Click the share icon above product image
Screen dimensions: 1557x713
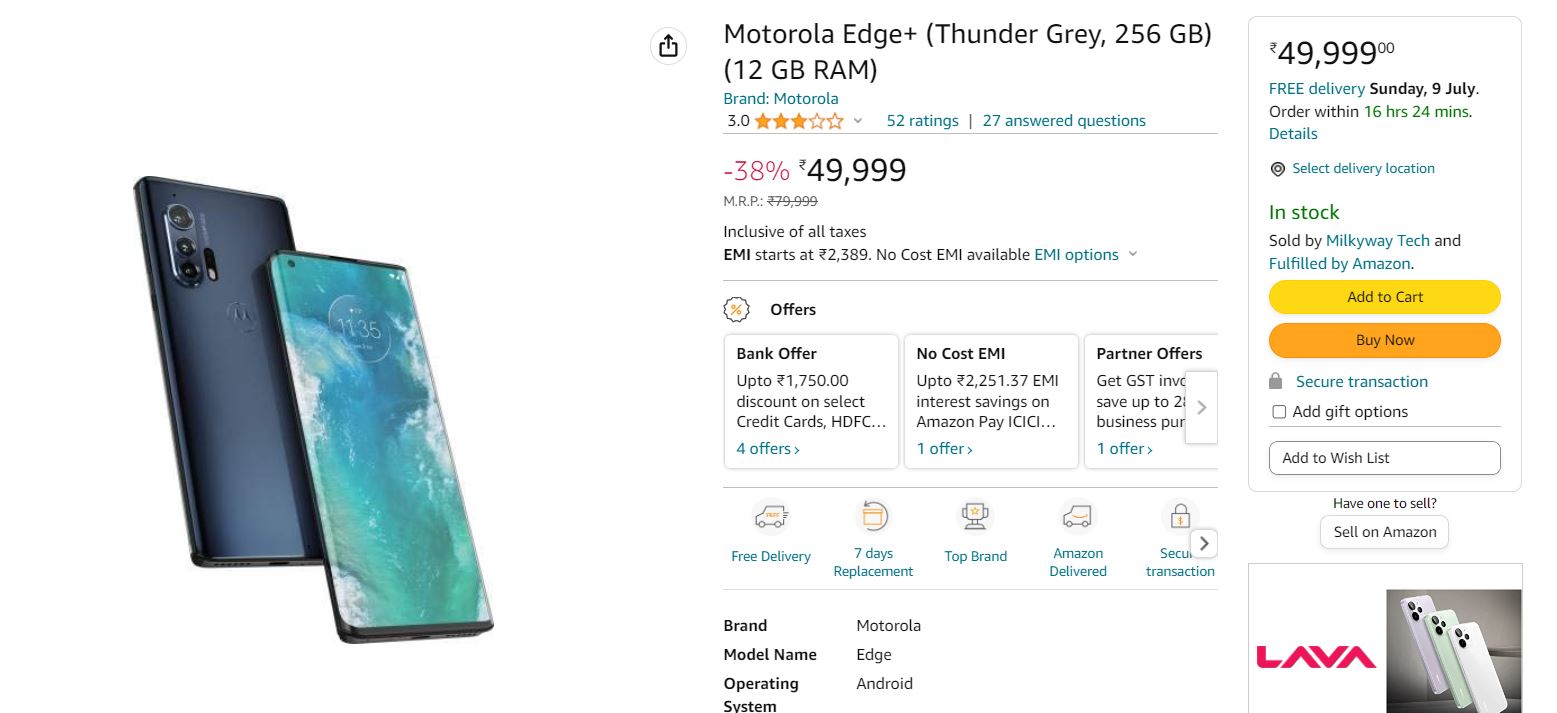click(x=669, y=46)
